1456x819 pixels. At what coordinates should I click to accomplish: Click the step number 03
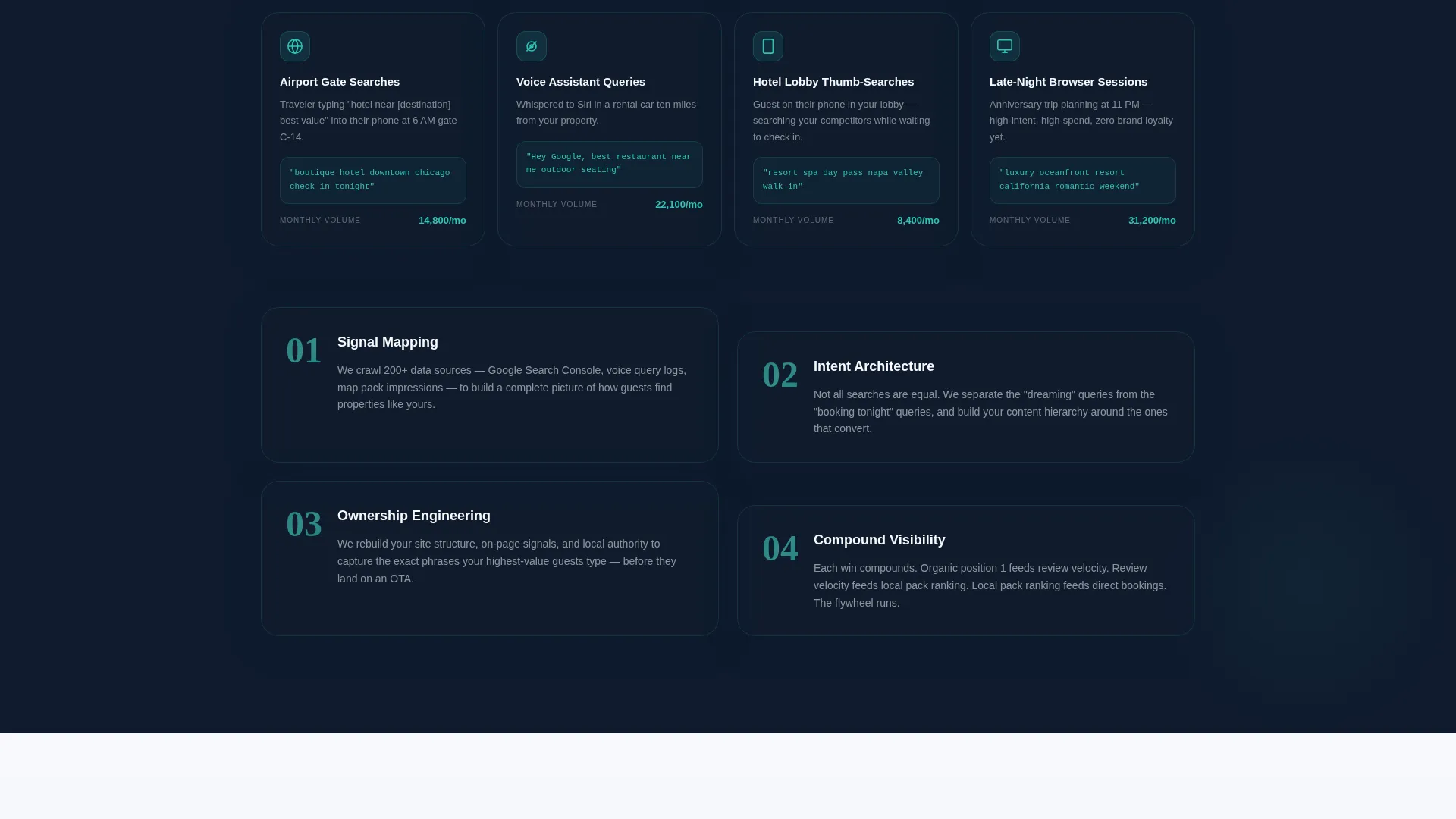click(x=304, y=525)
